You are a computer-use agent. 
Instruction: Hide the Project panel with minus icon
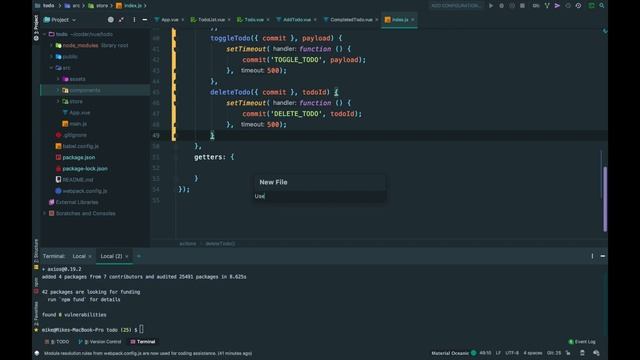pyautogui.click(x=144, y=20)
